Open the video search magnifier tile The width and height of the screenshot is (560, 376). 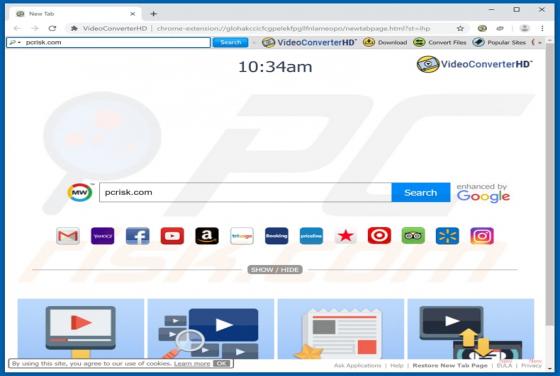211,329
